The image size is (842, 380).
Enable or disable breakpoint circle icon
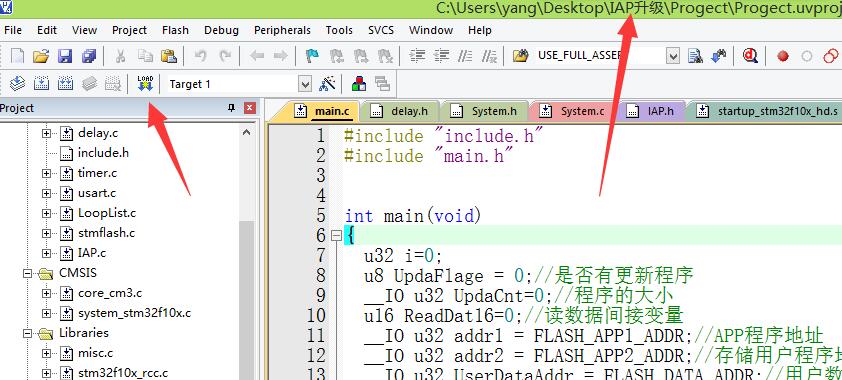point(807,56)
